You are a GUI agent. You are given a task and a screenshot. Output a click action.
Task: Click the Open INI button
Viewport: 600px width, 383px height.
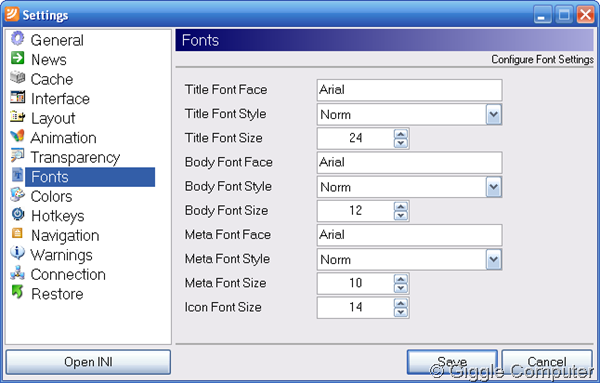pyautogui.click(x=88, y=362)
